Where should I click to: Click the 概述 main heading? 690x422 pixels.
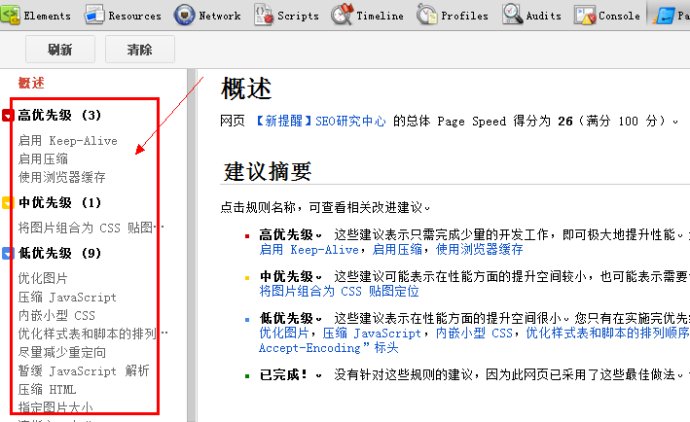coord(246,88)
